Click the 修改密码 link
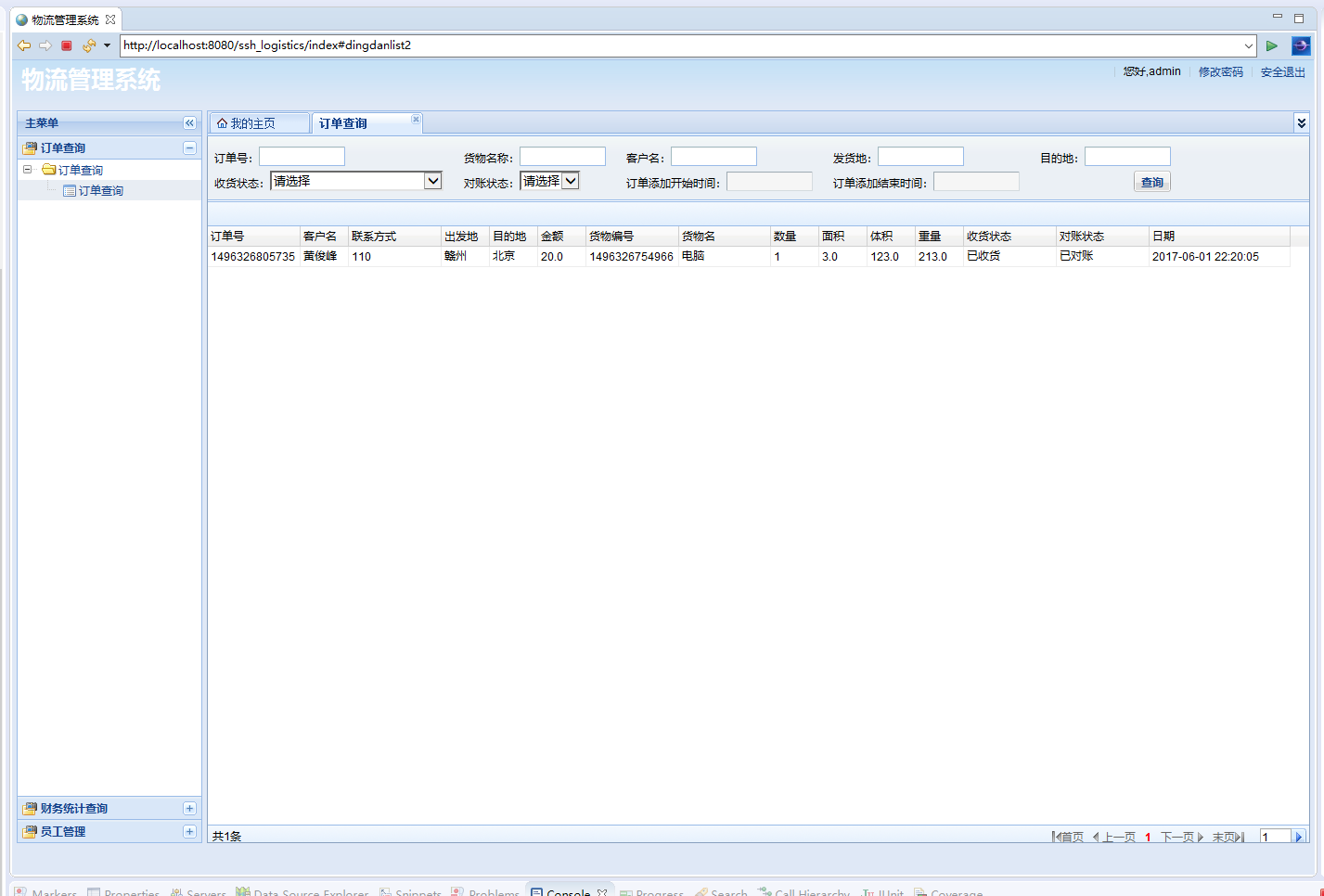This screenshot has width=1324, height=896. click(x=1220, y=72)
